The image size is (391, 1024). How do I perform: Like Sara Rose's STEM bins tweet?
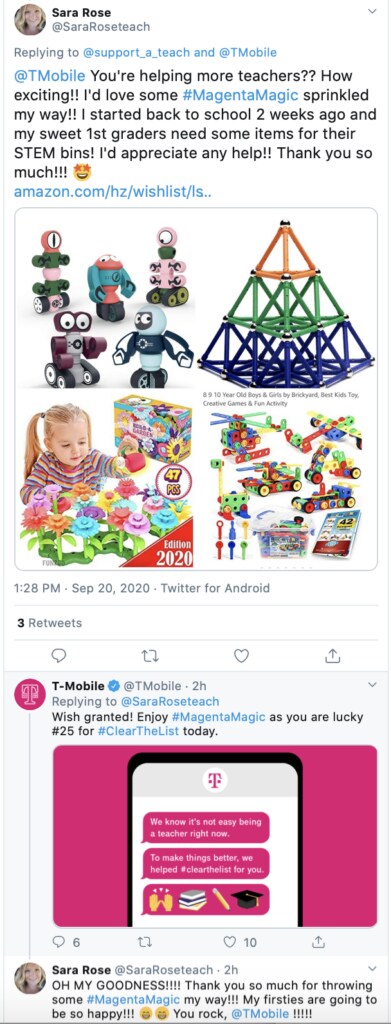point(242,655)
